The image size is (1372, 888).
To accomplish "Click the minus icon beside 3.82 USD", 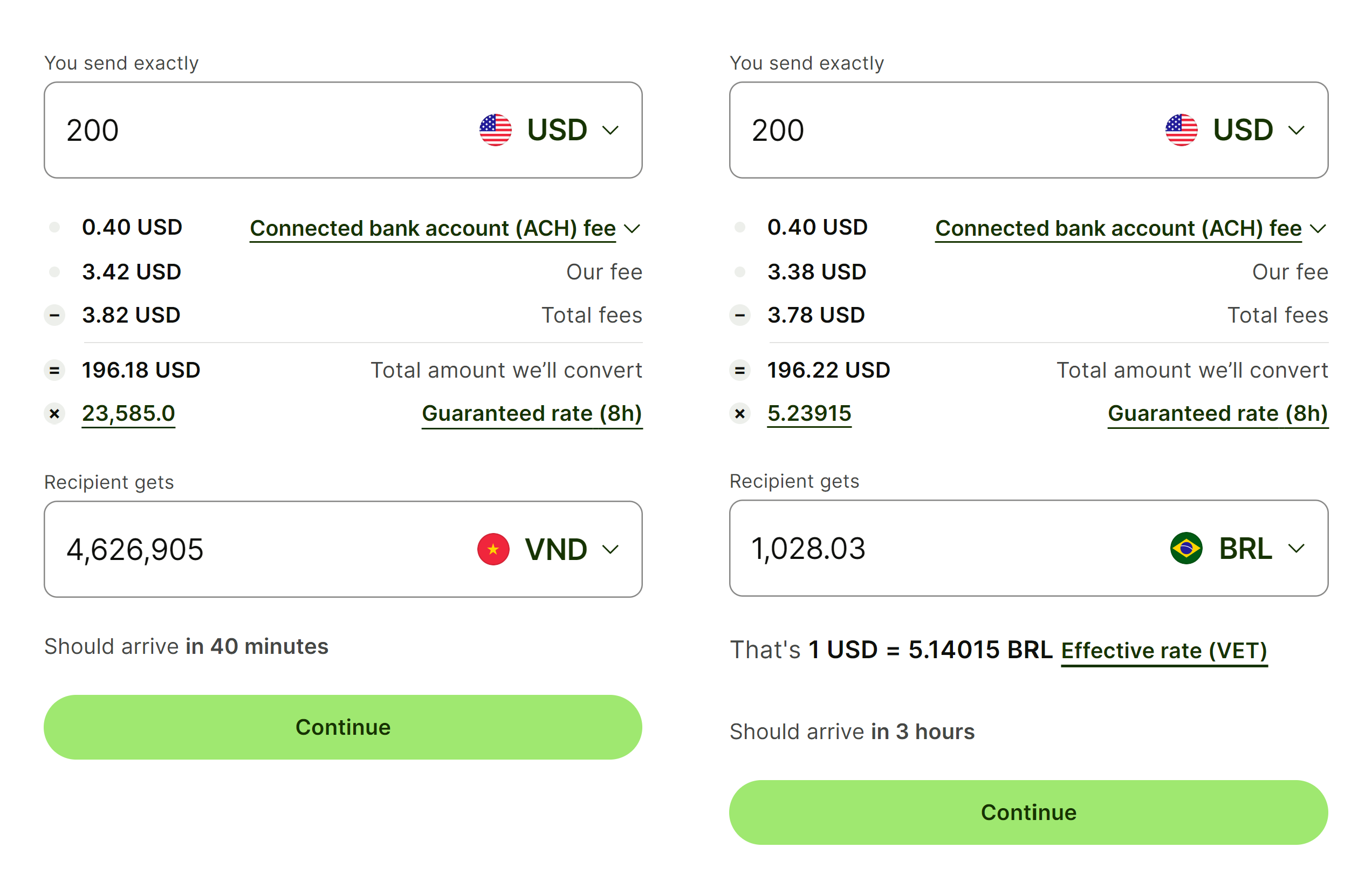I will (55, 316).
